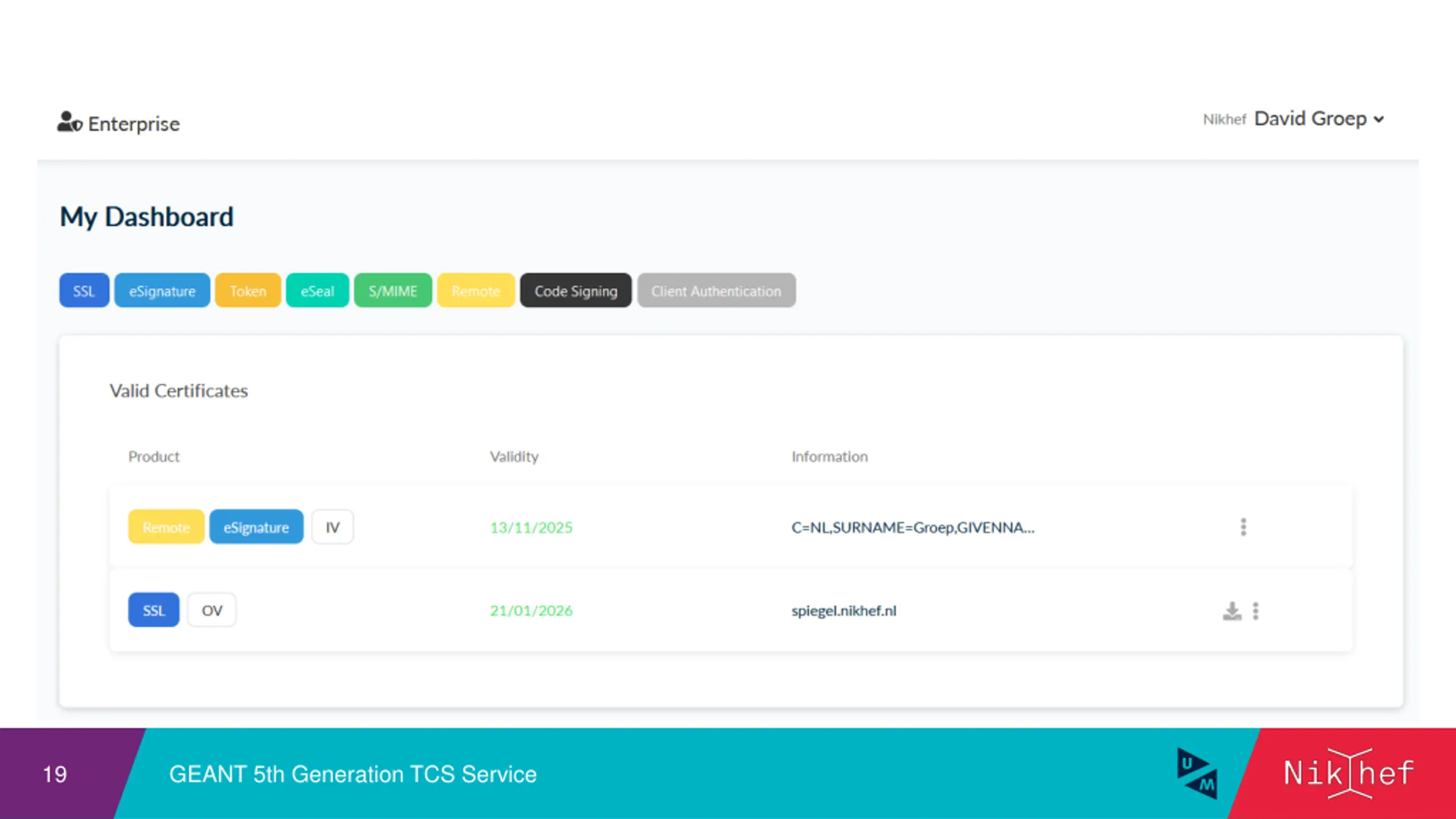The image size is (1456, 819).
Task: Select the eSignature product filter
Action: 162,291
